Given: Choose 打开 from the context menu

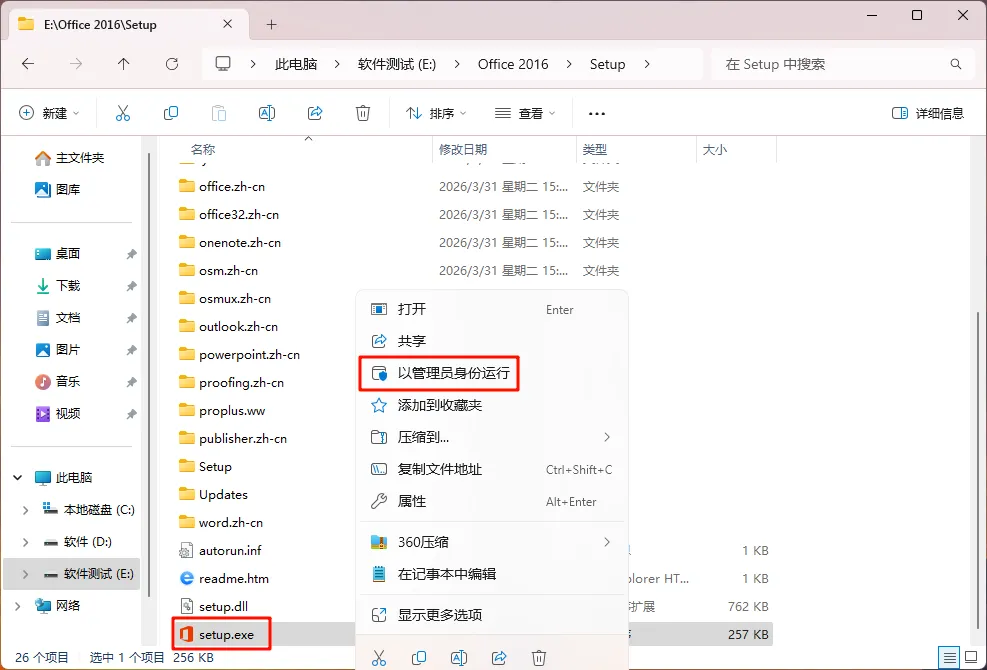Looking at the screenshot, I should pyautogui.click(x=492, y=309).
